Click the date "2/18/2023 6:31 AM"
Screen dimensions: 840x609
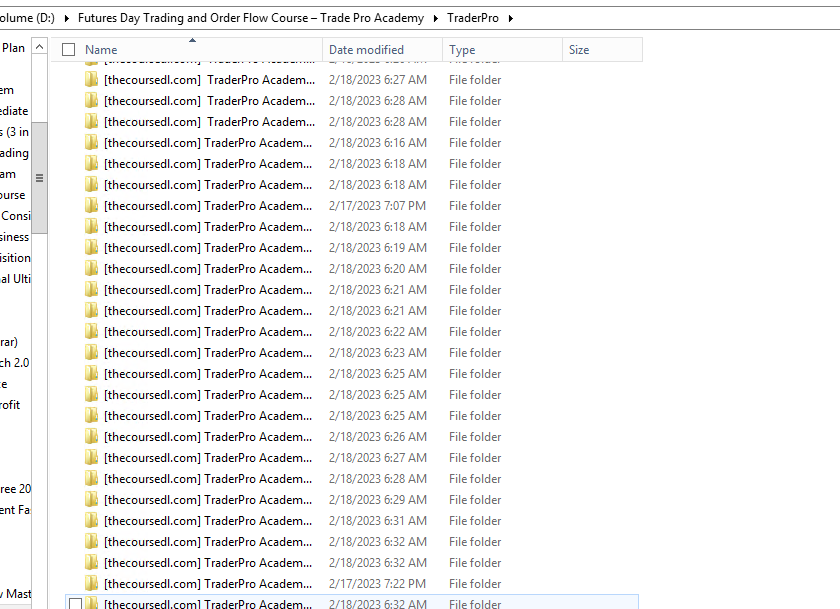point(378,520)
